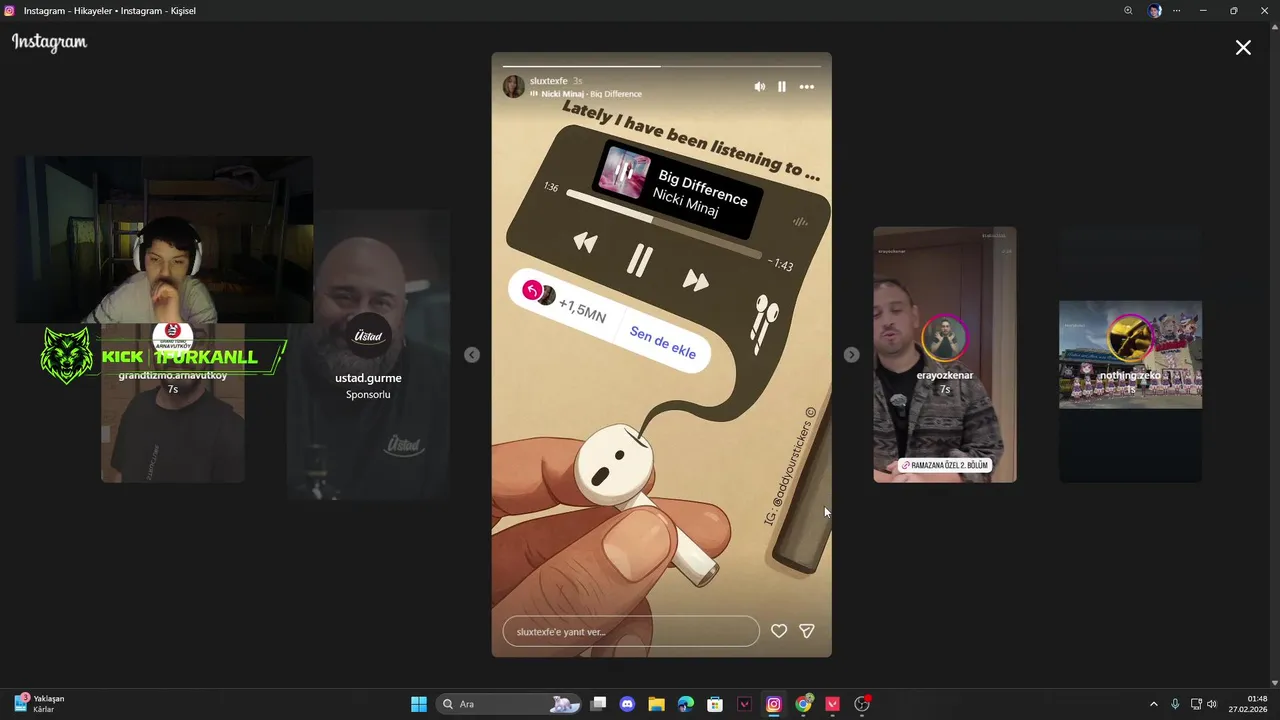1280x720 pixels.
Task: Open File Explorer from the taskbar
Action: click(656, 704)
